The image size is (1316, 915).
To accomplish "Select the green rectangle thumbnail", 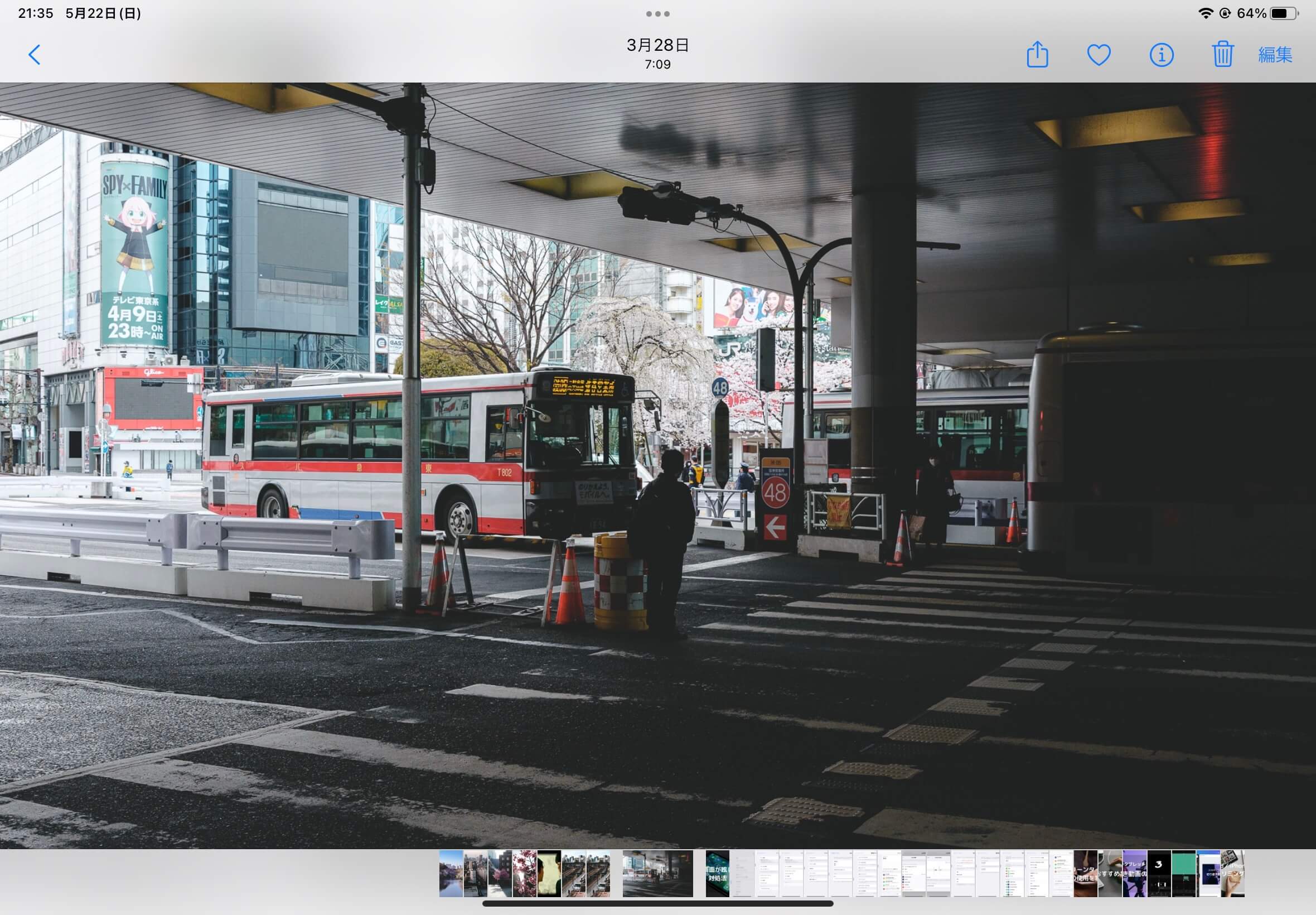I will [x=1184, y=874].
